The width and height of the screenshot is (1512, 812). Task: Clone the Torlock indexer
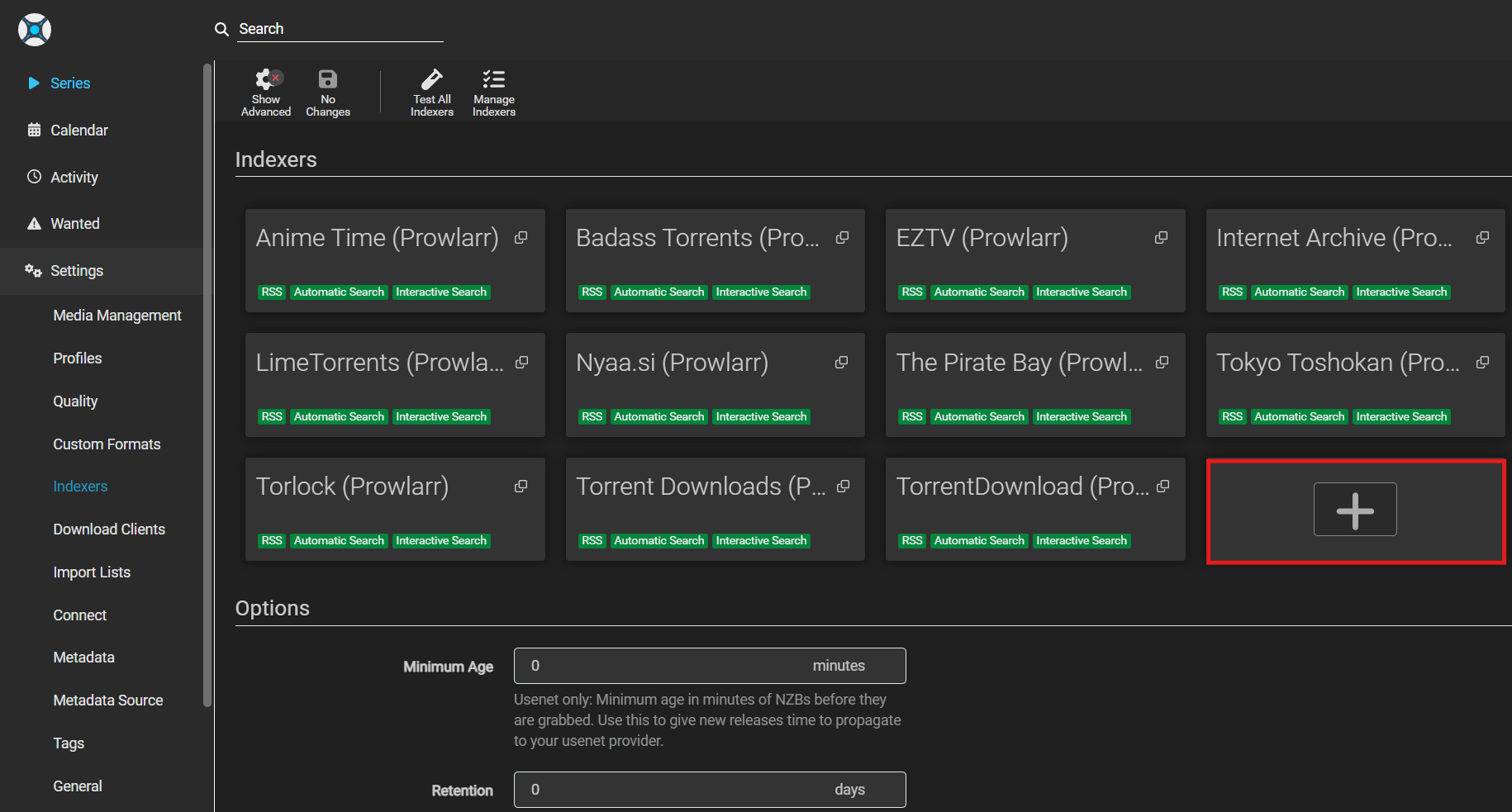pos(521,487)
